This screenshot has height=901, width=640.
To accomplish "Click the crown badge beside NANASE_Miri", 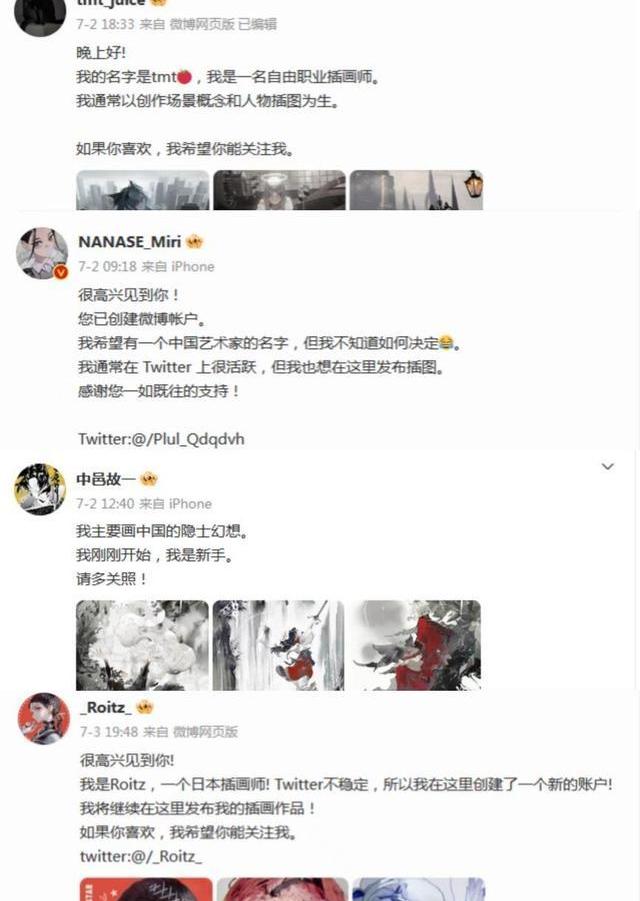I will [x=195, y=242].
